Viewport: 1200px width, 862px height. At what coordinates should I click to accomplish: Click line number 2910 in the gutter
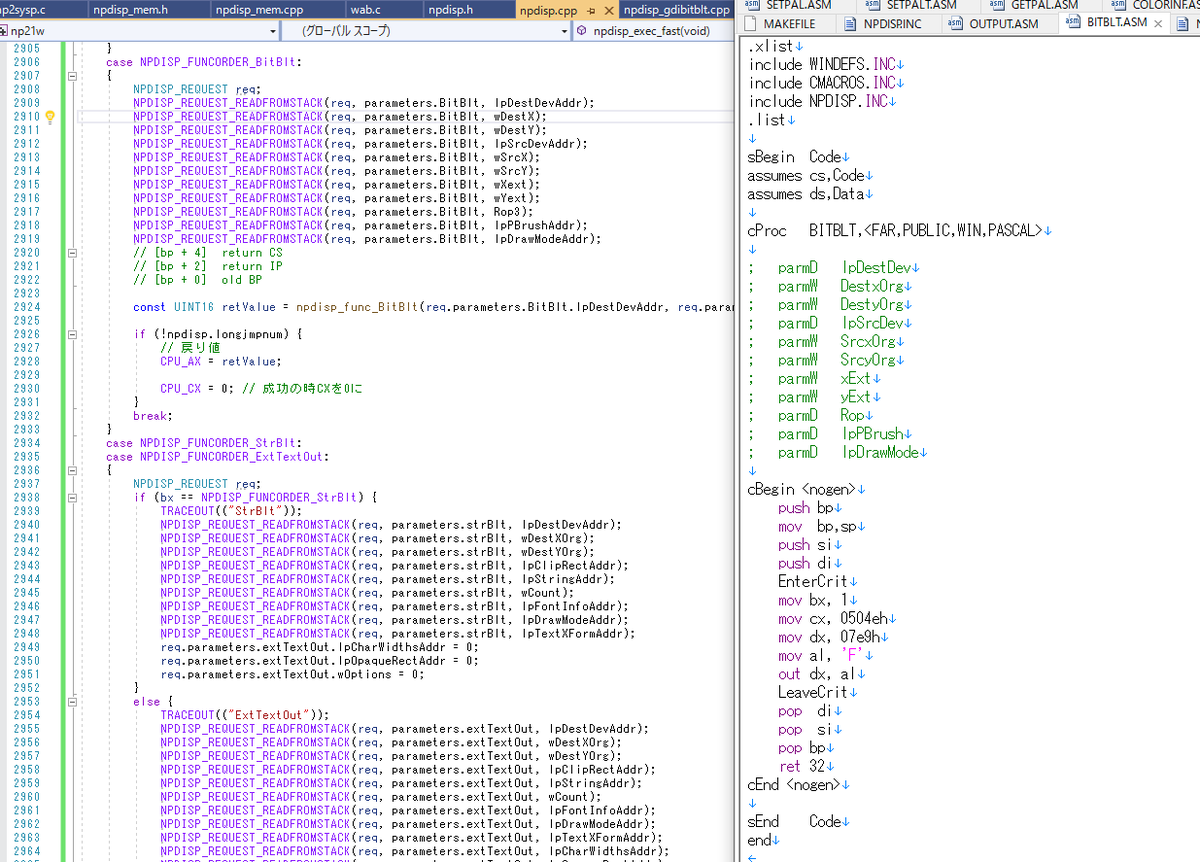(26, 116)
